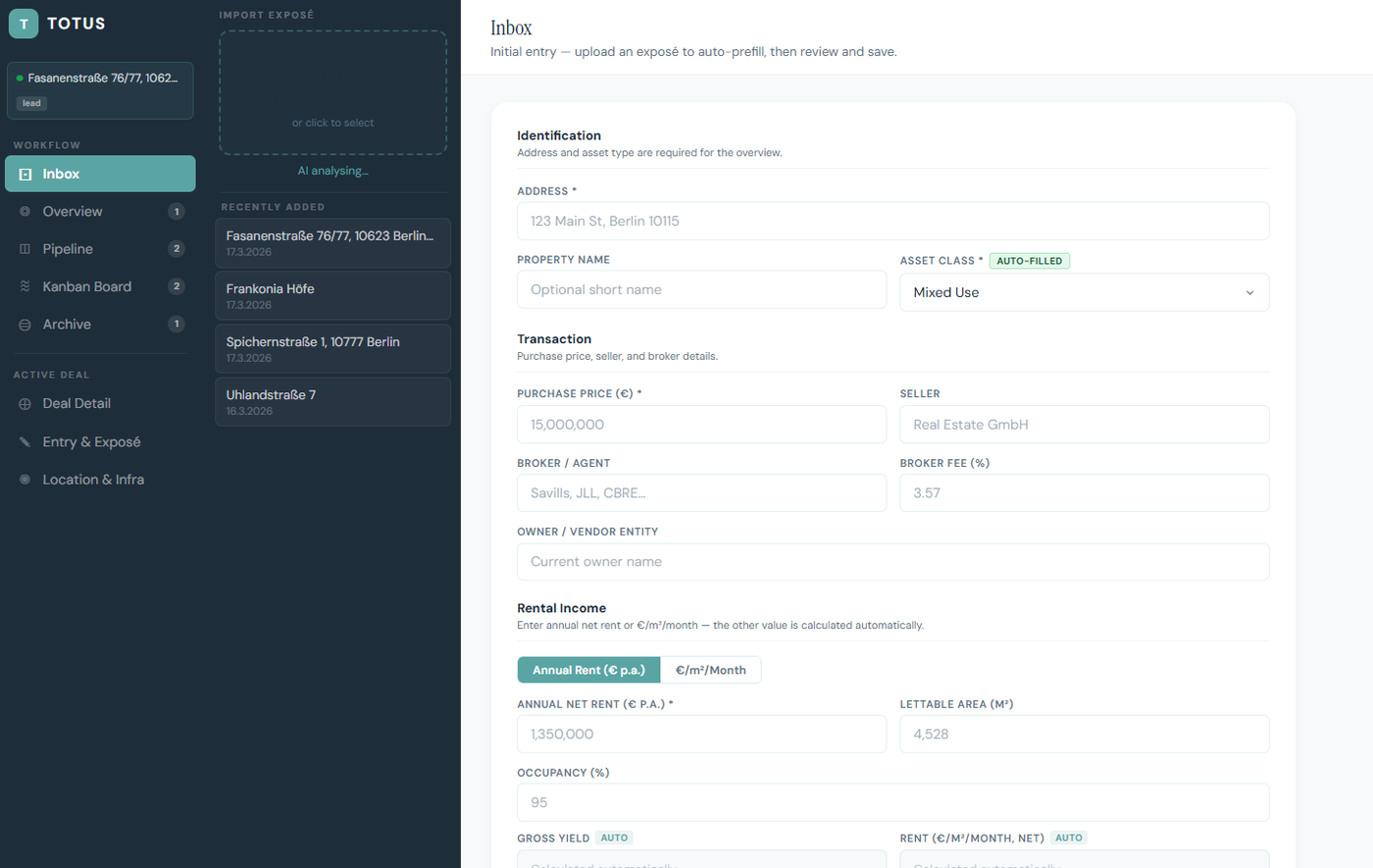Viewport: 1373px width, 868px height.
Task: Open the Archive section
Action: tap(100, 325)
